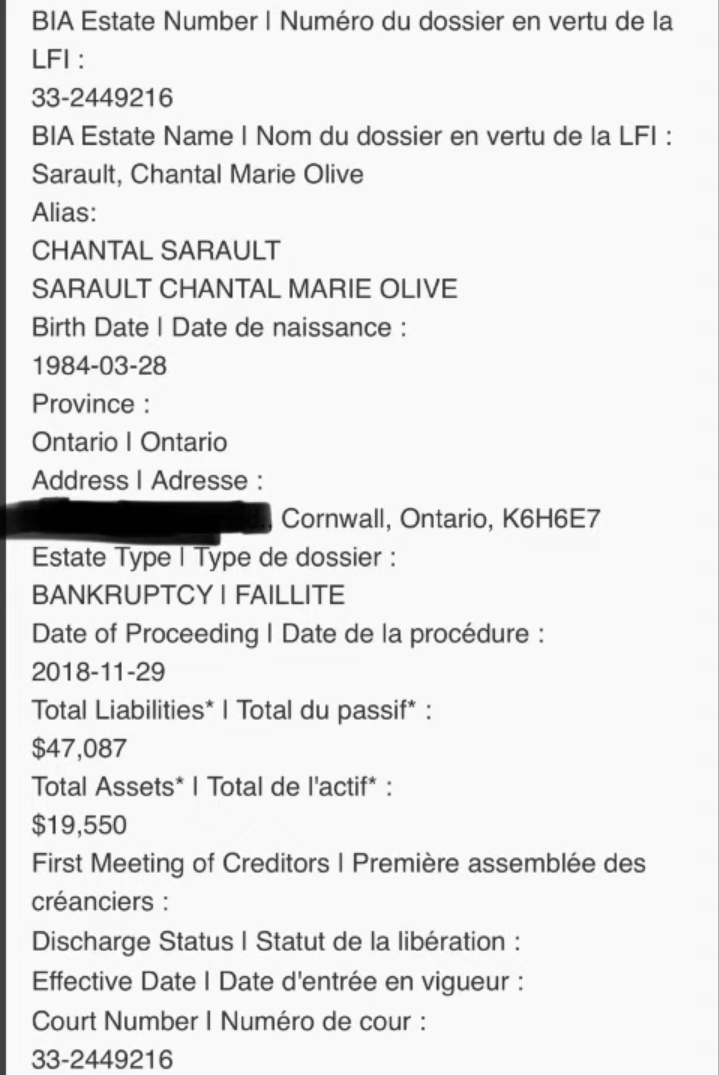This screenshot has height=1075, width=719.
Task: Select the Estate Type label
Action: [214, 557]
